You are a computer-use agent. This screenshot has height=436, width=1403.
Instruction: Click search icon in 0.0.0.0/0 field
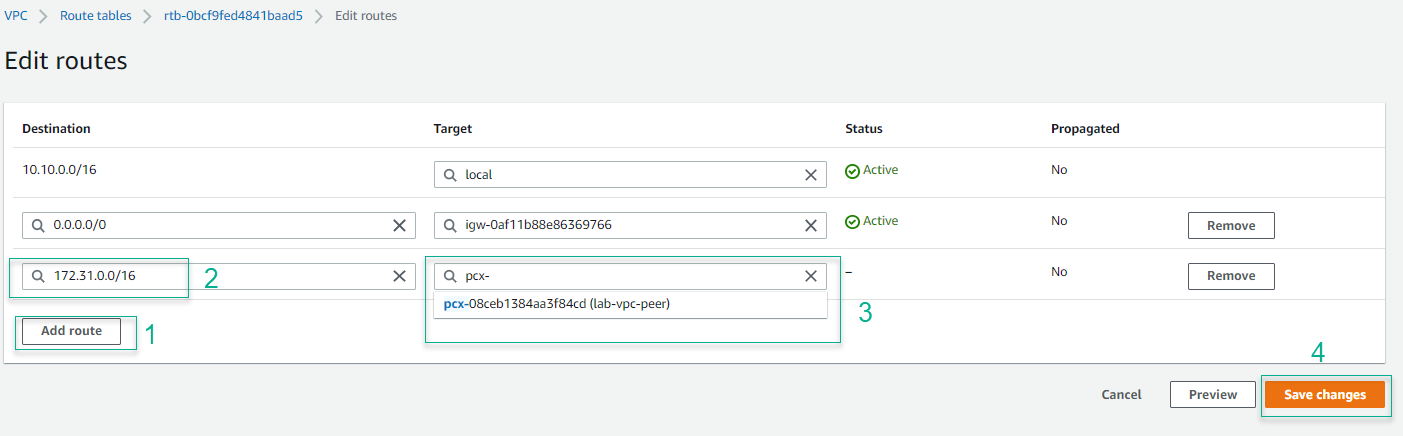tap(38, 226)
